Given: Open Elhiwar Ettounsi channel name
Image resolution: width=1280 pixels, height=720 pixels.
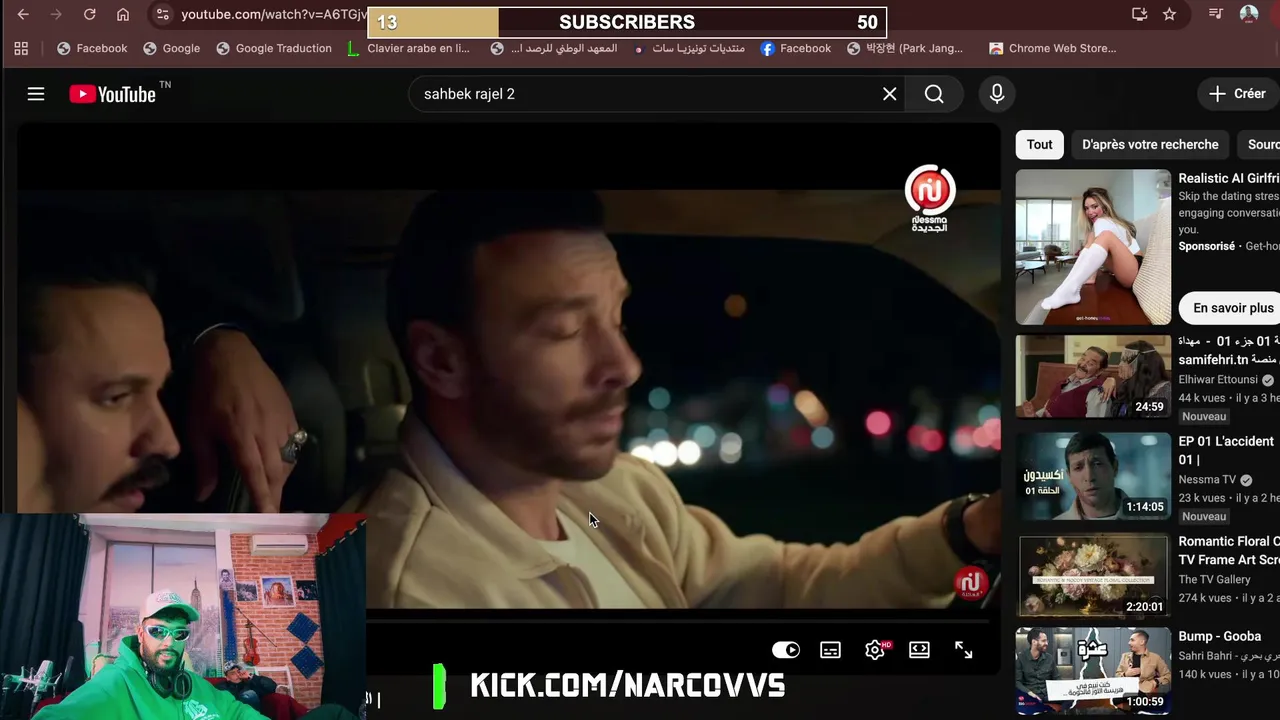Looking at the screenshot, I should (1218, 379).
